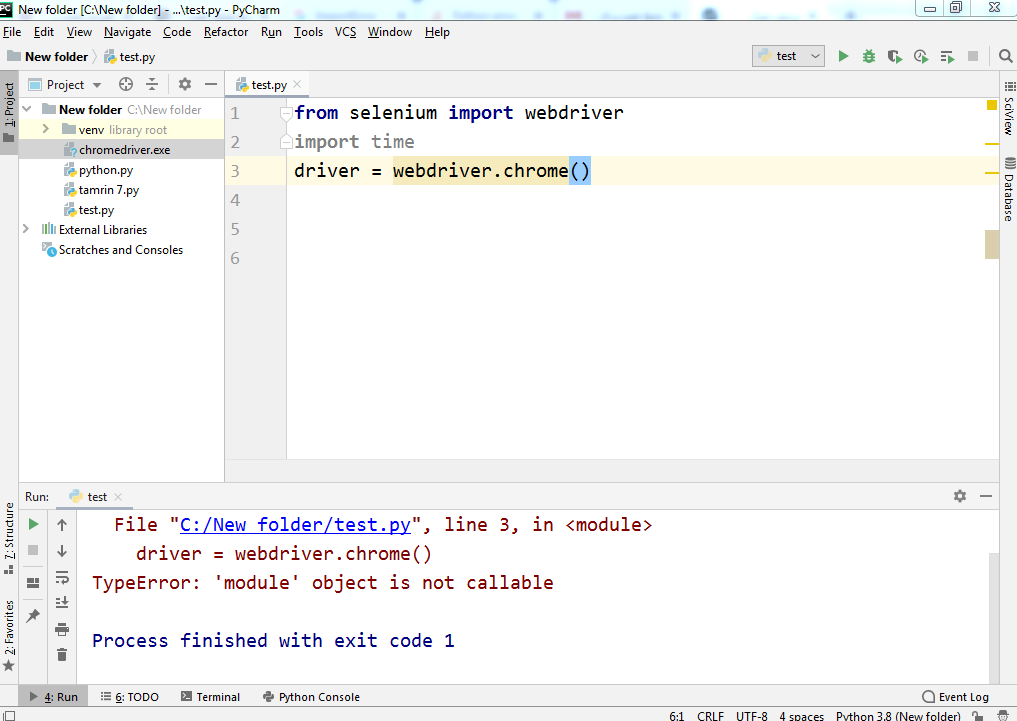Start debugging with the bug icon
Screen dimensions: 1017x721
pos(869,57)
